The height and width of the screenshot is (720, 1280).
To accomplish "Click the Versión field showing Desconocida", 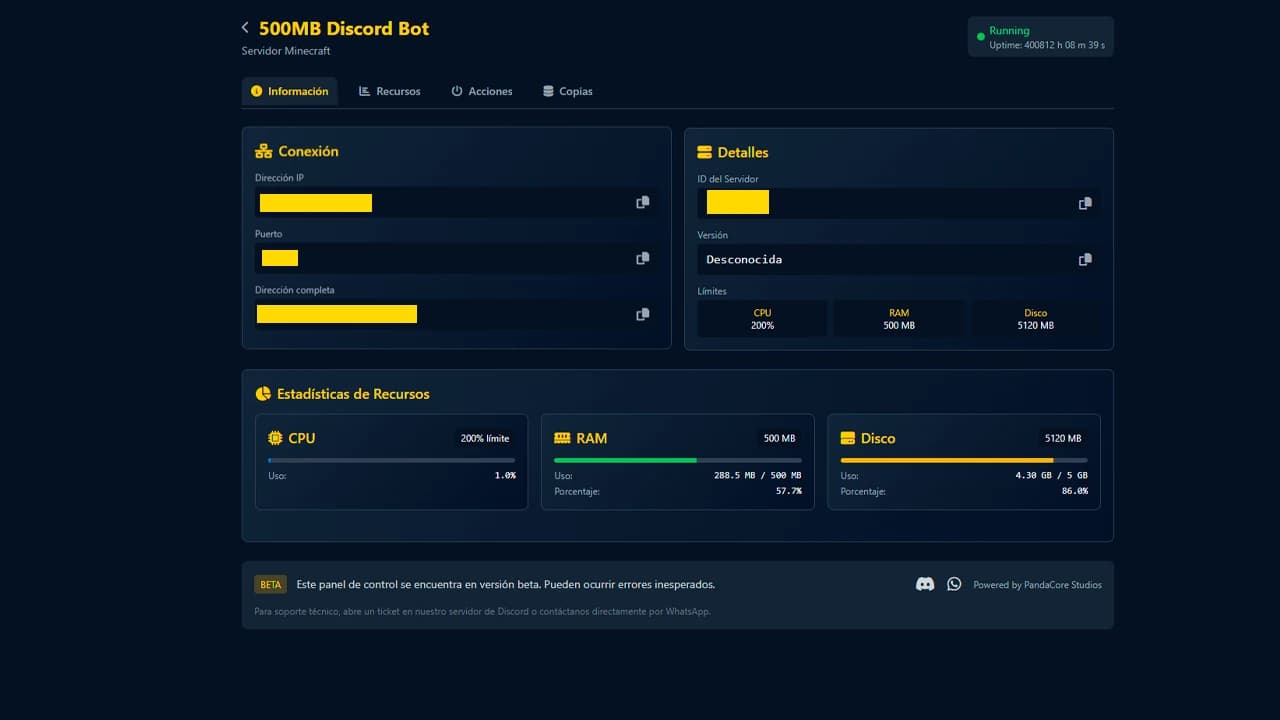I will pyautogui.click(x=899, y=259).
